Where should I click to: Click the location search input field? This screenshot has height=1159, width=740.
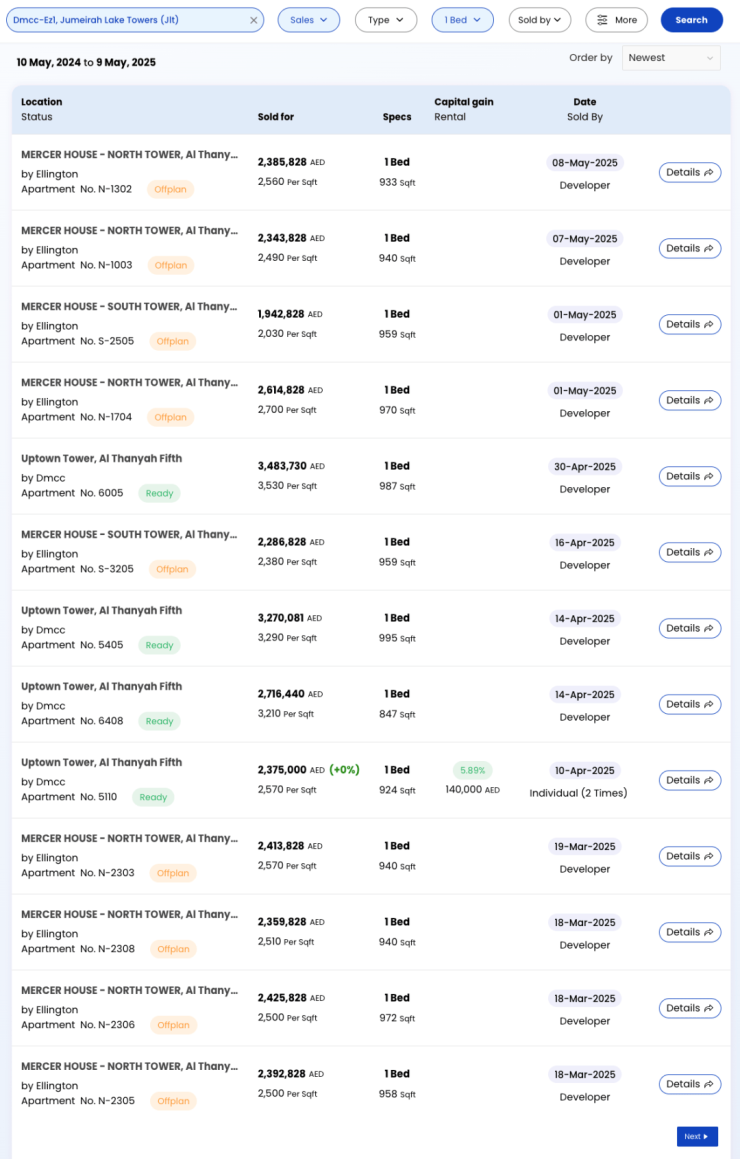125,20
